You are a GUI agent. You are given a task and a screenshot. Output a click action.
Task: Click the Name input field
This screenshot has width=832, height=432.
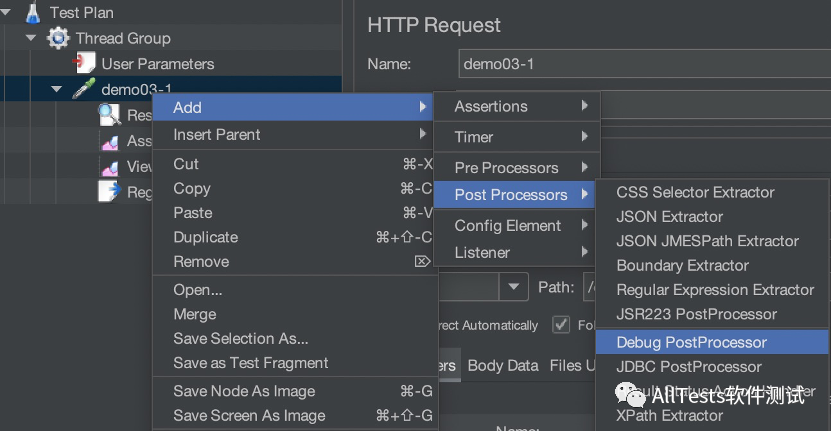(x=640, y=65)
